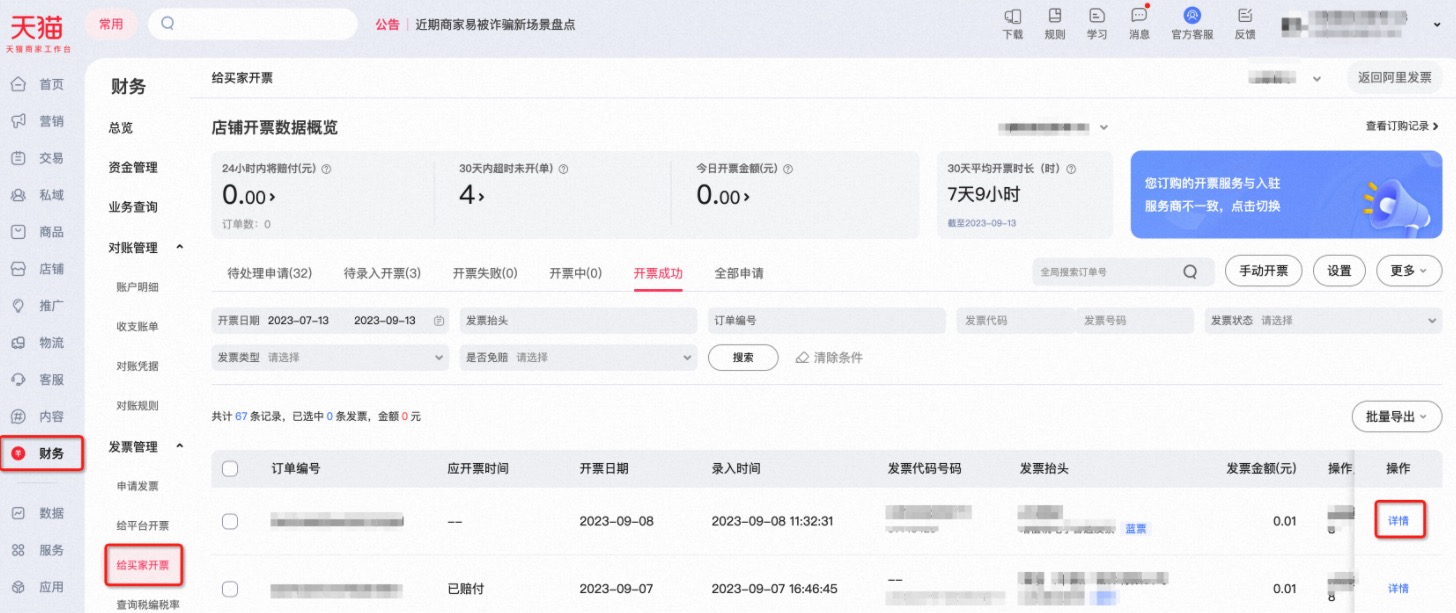This screenshot has width=1456, height=613.
Task: Click 学习 learning icon in header
Action: click(x=1097, y=16)
